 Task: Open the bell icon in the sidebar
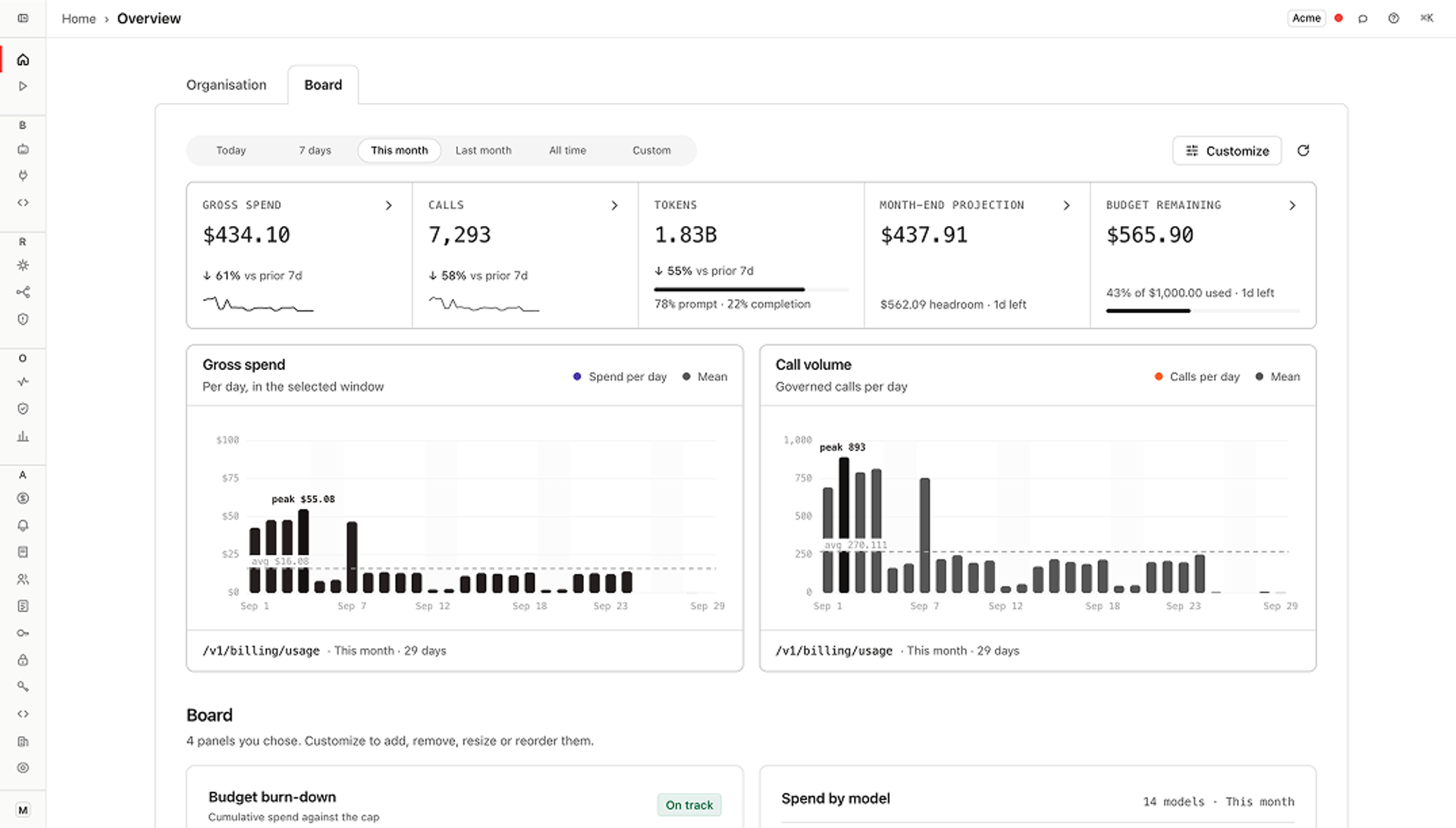pyautogui.click(x=23, y=525)
